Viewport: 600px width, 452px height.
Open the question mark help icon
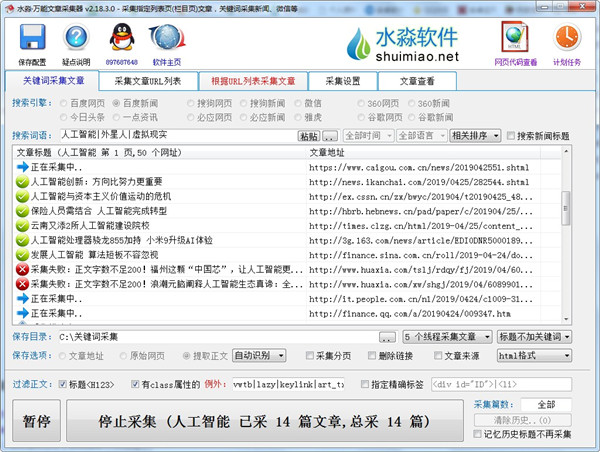(x=76, y=37)
